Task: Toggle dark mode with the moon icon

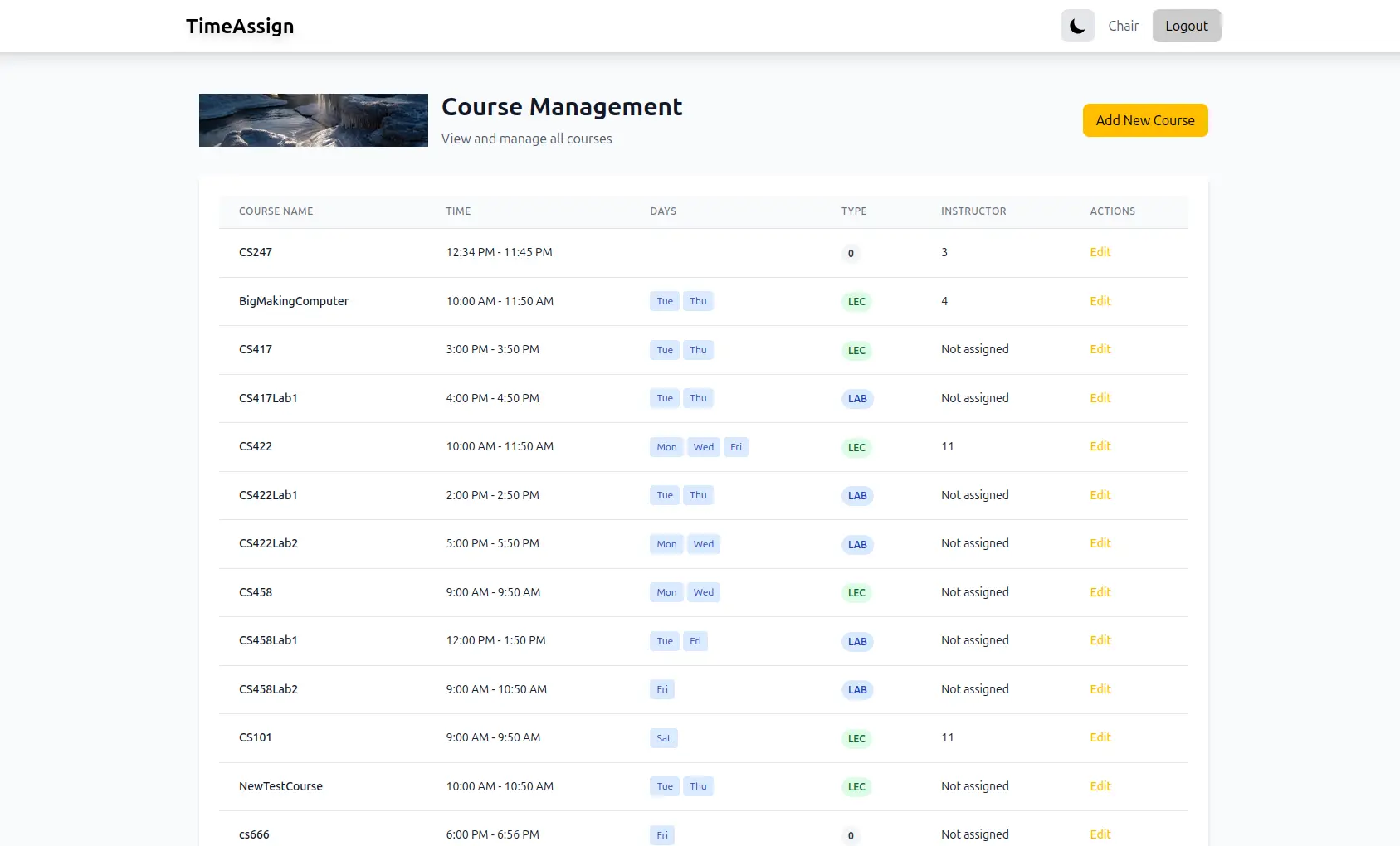Action: [x=1077, y=26]
